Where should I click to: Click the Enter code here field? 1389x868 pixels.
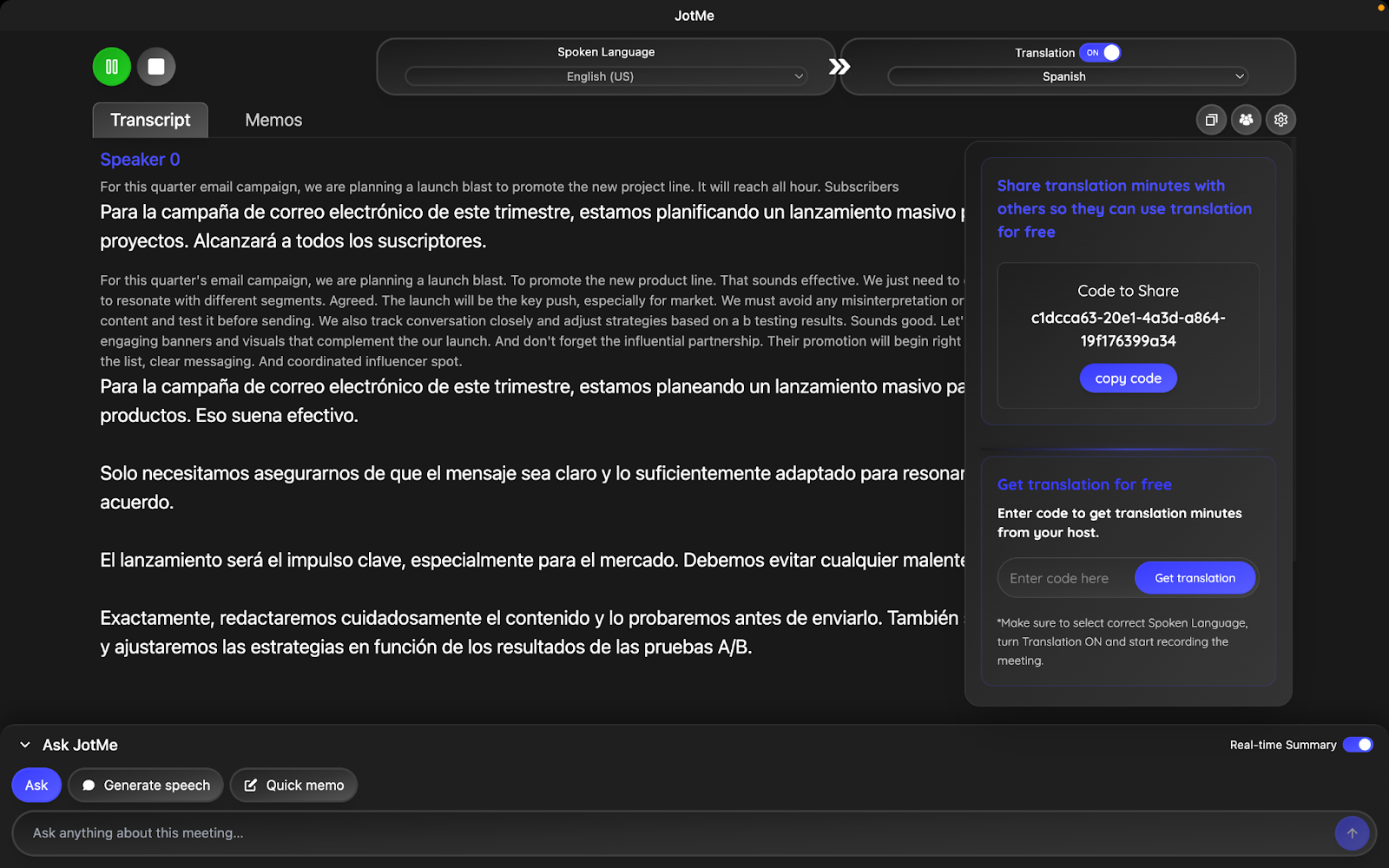pyautogui.click(x=1061, y=577)
